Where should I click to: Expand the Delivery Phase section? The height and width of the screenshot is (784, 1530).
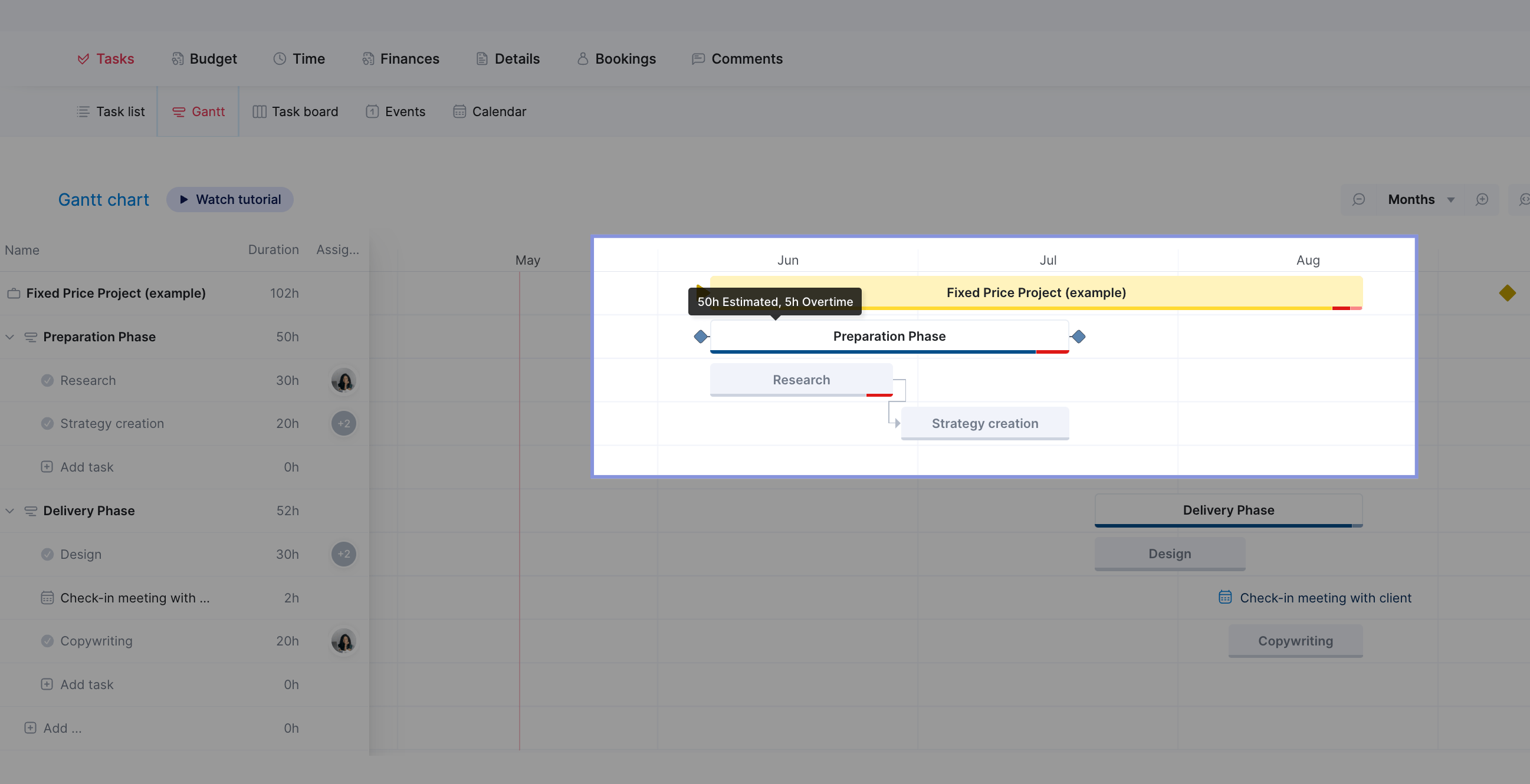(x=10, y=510)
